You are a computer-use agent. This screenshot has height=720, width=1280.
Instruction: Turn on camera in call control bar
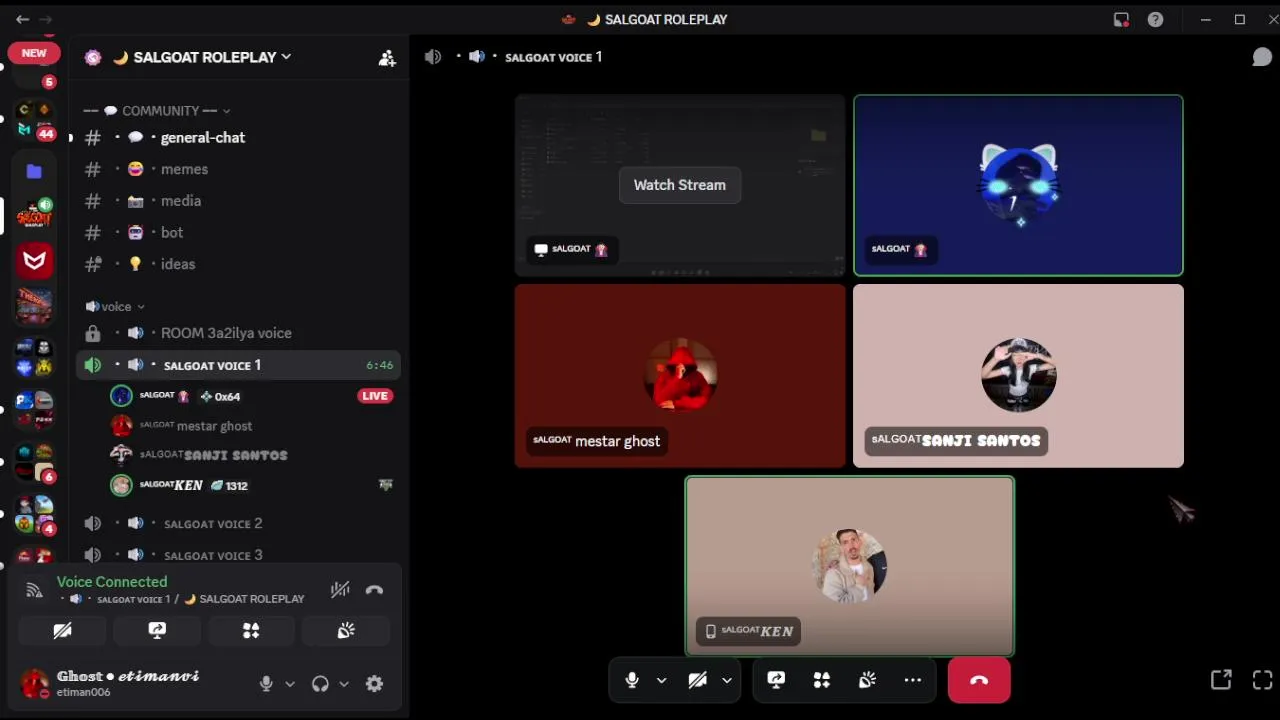698,680
